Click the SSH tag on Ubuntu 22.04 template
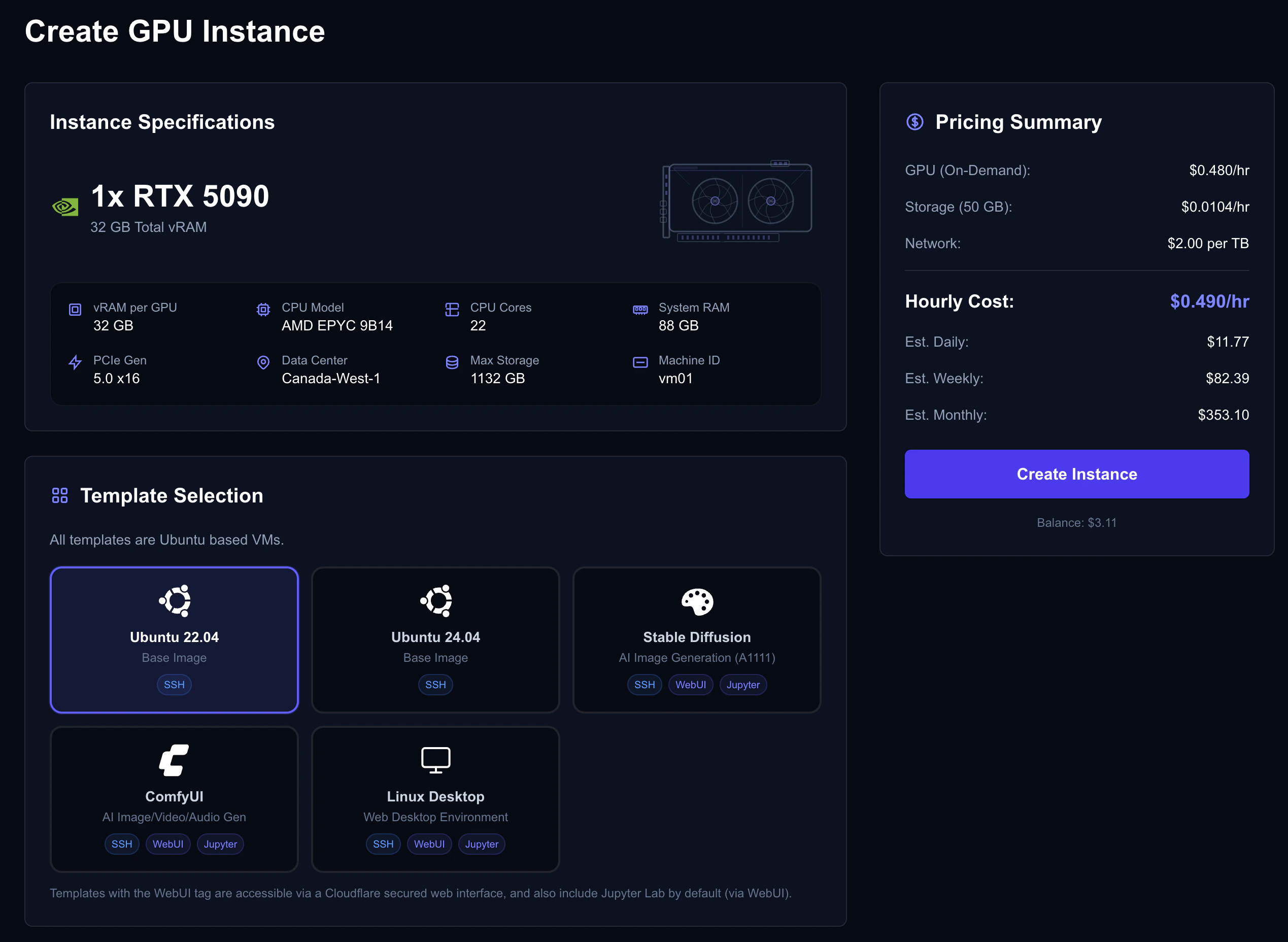 pyautogui.click(x=174, y=684)
